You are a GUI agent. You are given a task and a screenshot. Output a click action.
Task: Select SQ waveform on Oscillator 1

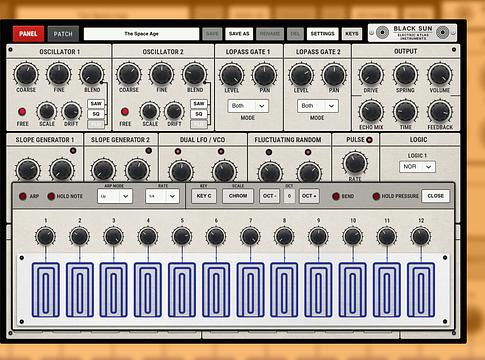(96, 114)
